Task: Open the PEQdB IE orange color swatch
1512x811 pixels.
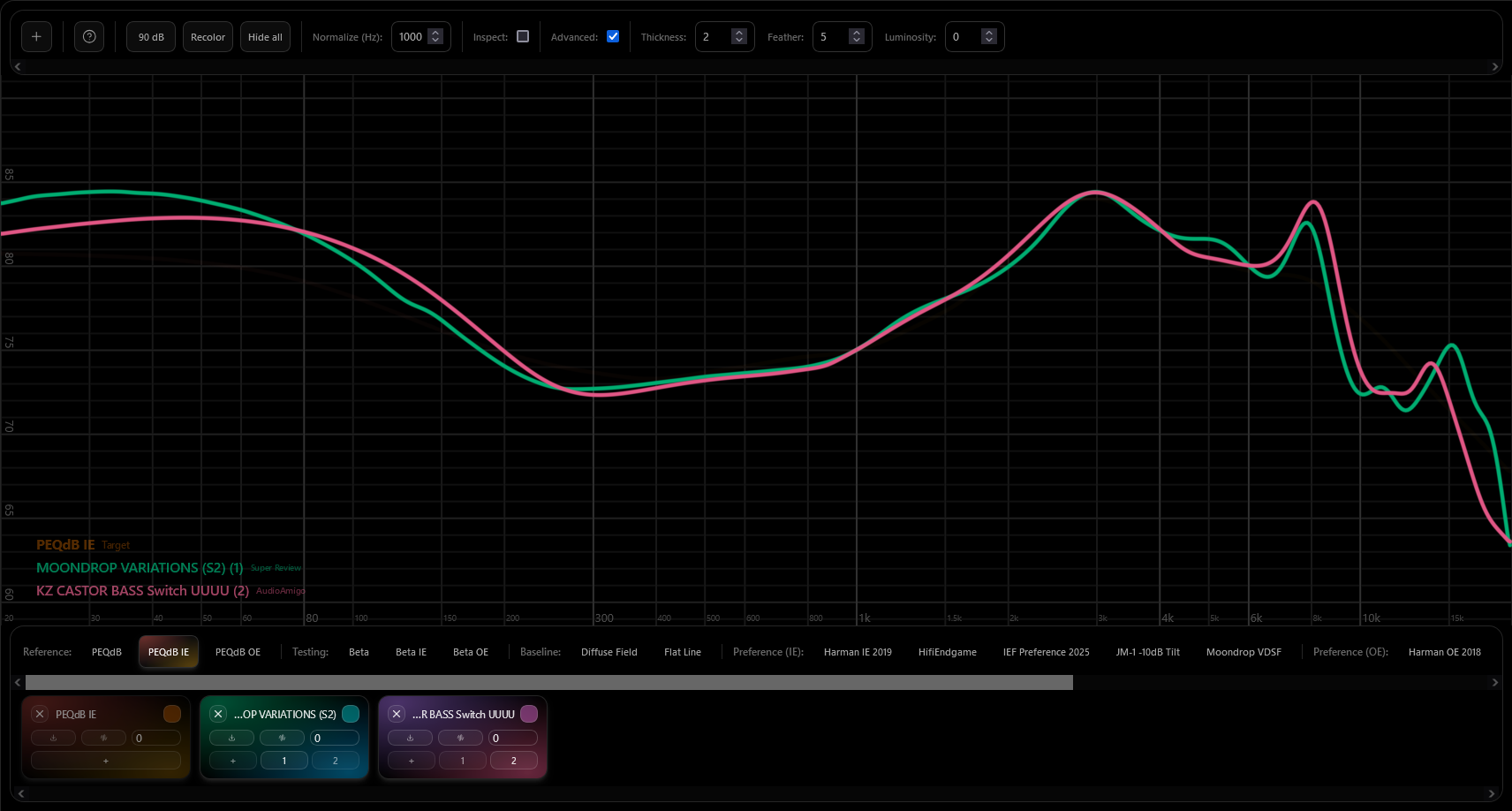Action: pyautogui.click(x=172, y=714)
